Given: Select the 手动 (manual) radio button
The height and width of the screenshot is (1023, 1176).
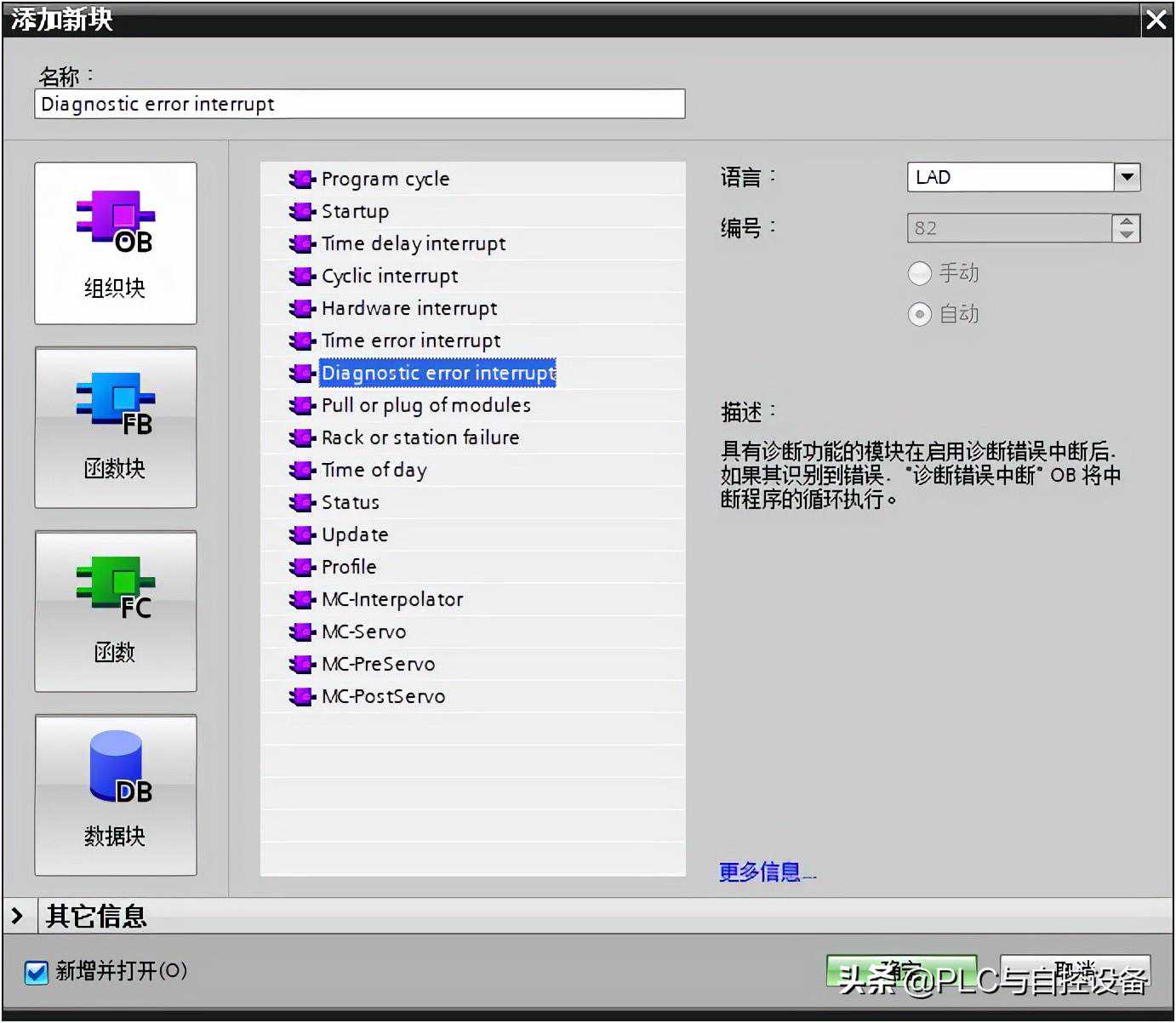Looking at the screenshot, I should pyautogui.click(x=920, y=273).
